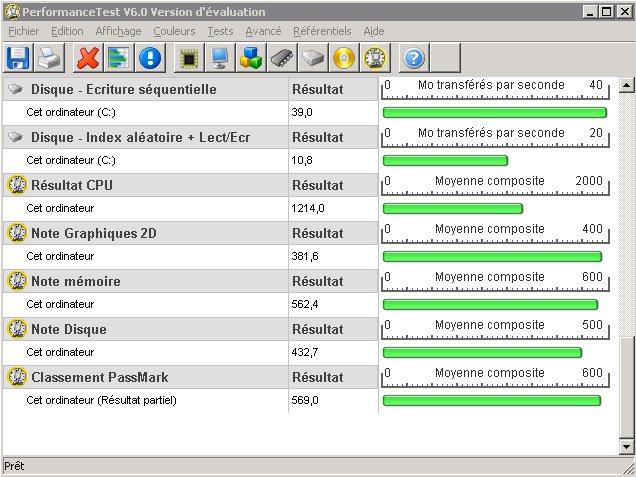Viewport: 636px width, 477px height.
Task: Run the memory chip test icon
Action: pyautogui.click(x=282, y=58)
